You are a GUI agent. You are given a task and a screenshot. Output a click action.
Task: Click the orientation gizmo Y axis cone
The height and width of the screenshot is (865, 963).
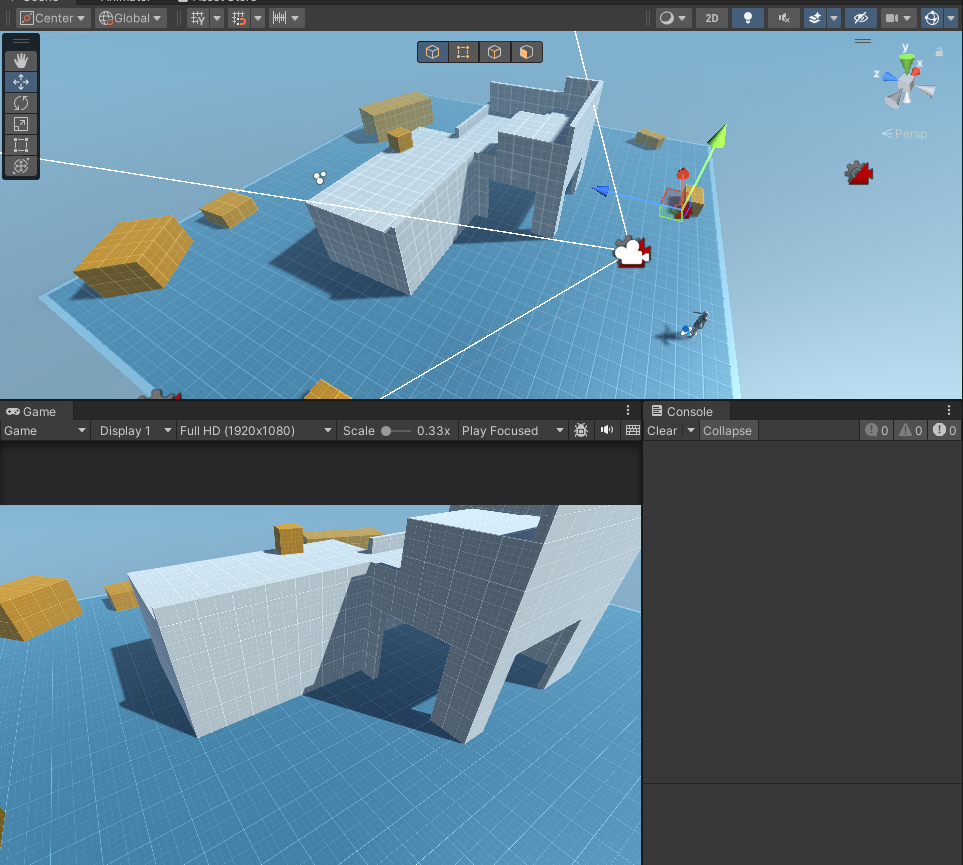pyautogui.click(x=906, y=63)
